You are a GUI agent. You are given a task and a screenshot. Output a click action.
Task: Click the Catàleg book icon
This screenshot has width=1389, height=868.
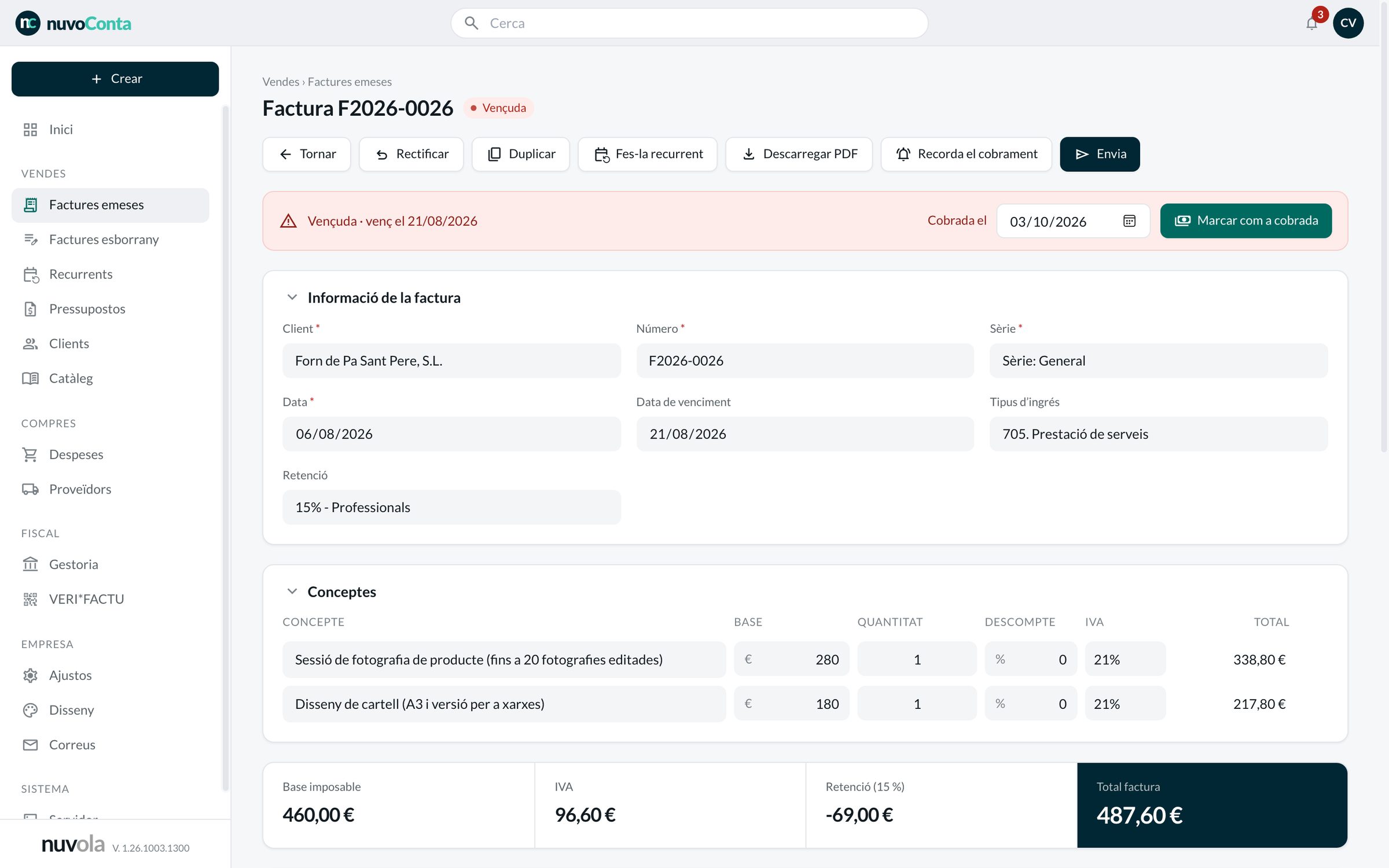tap(30, 378)
